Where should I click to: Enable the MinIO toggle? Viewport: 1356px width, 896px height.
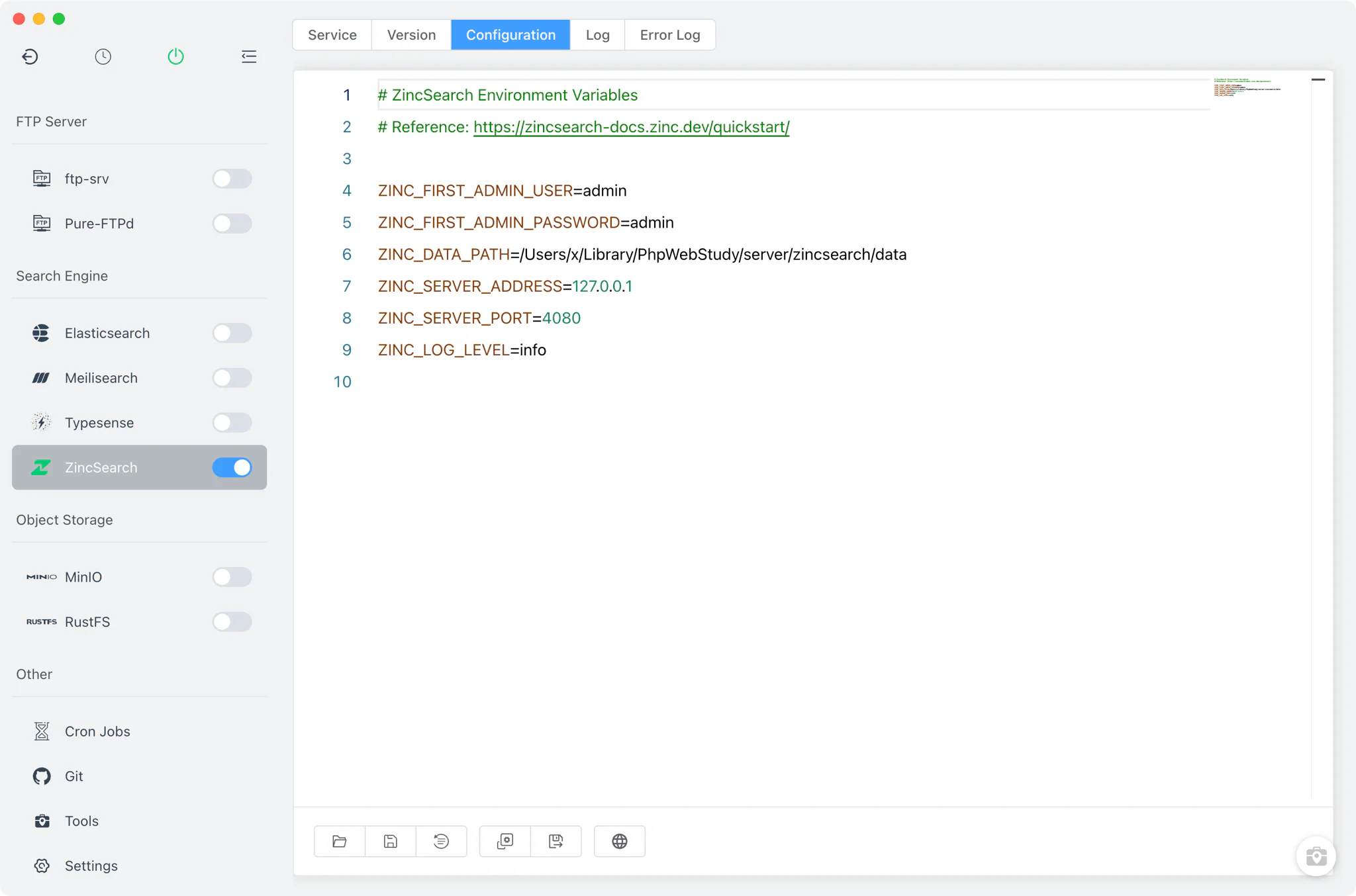(232, 577)
